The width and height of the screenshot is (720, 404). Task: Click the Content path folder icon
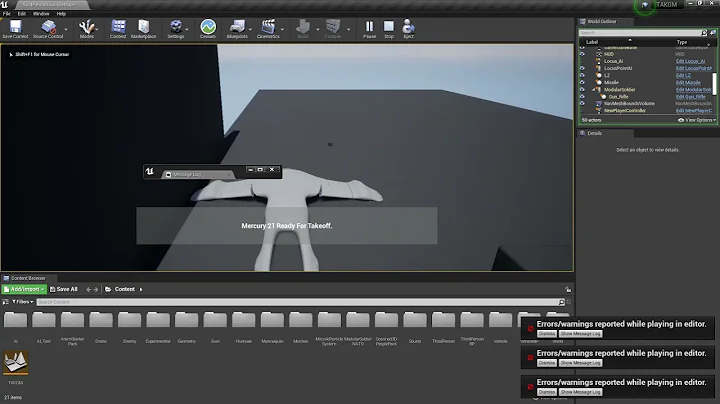108,289
